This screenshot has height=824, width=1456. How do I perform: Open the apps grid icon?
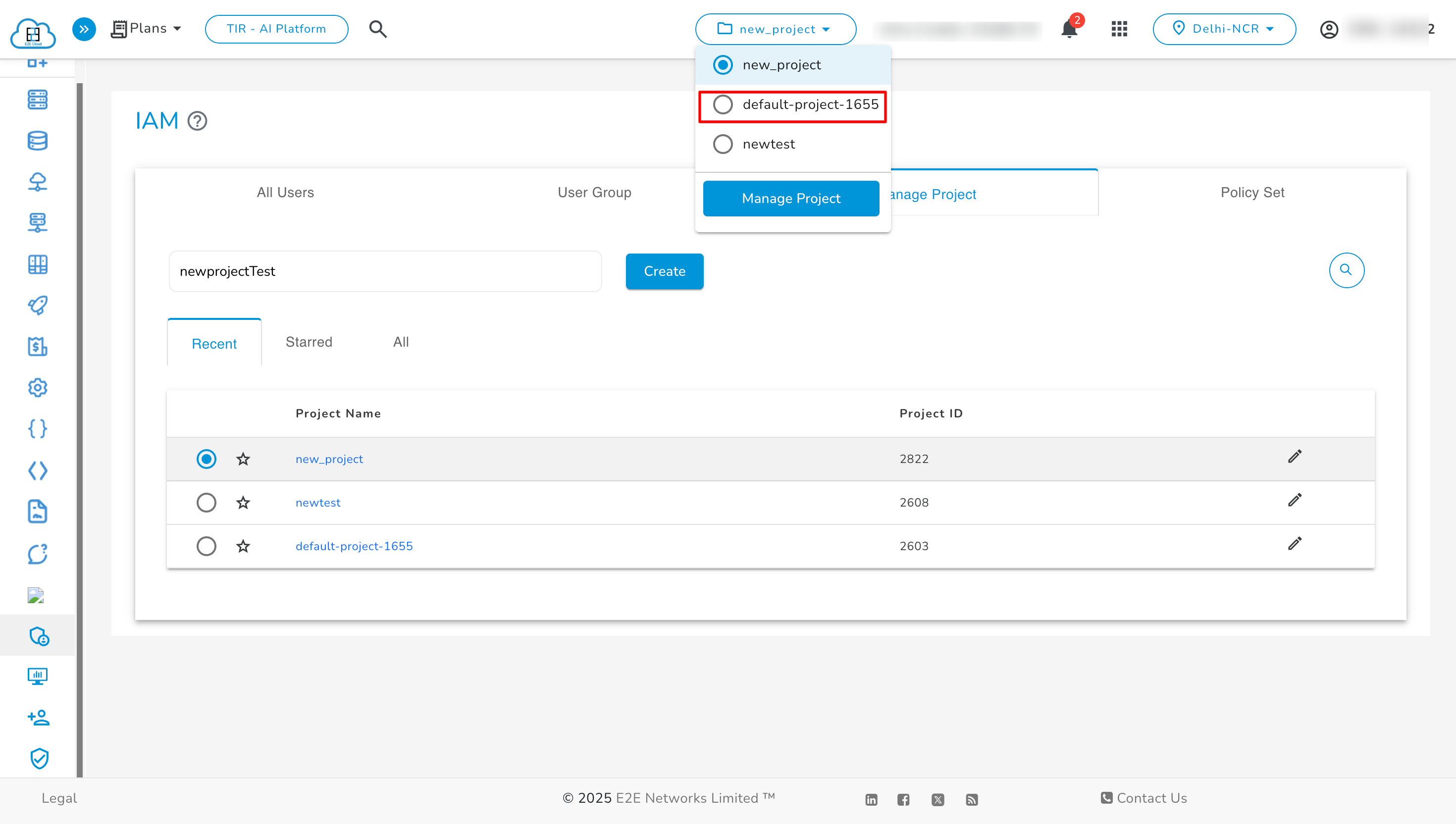coord(1119,29)
